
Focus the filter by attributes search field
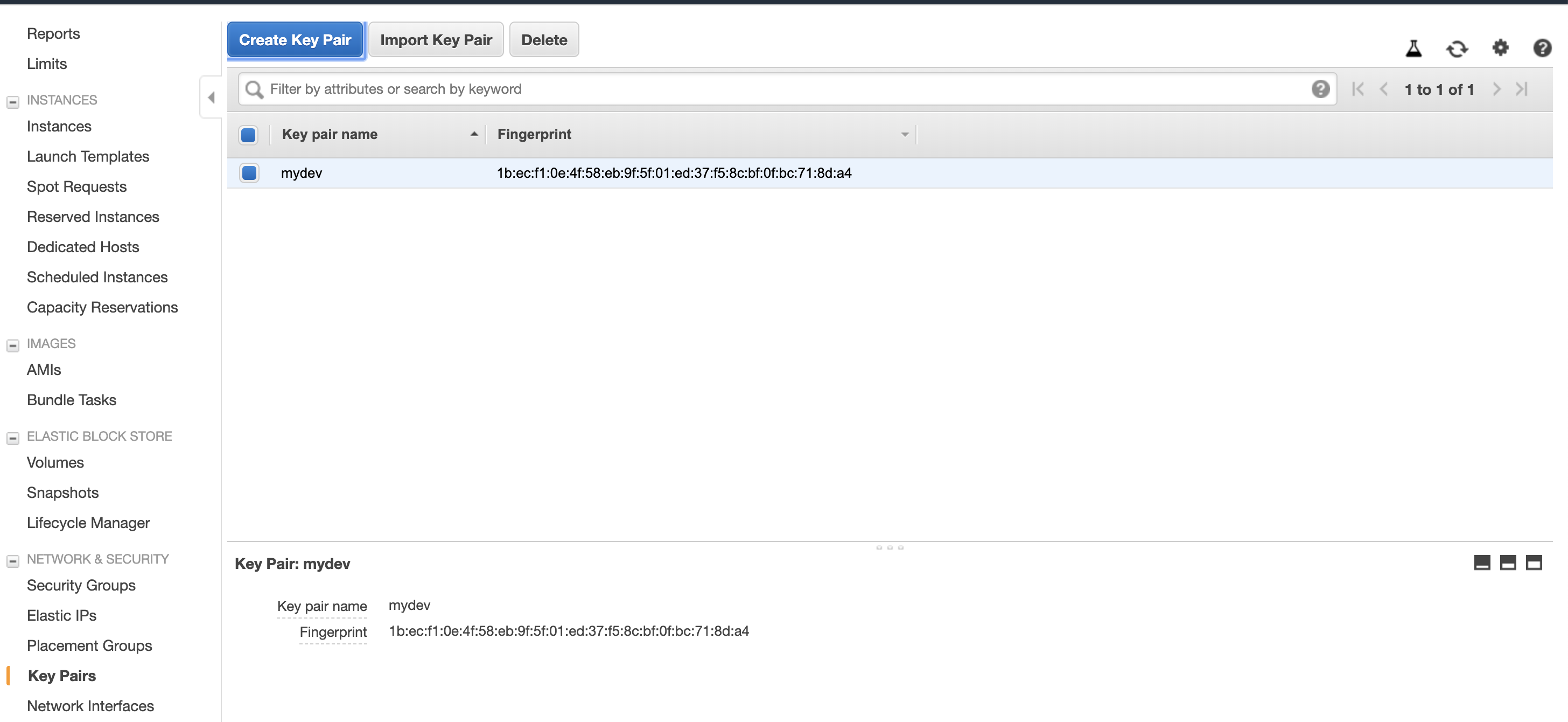[787, 89]
